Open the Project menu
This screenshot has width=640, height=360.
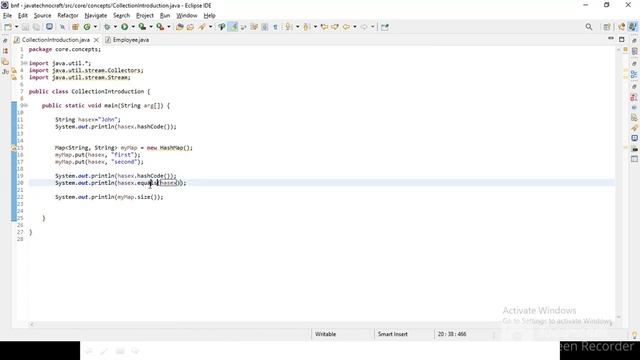[144, 16]
